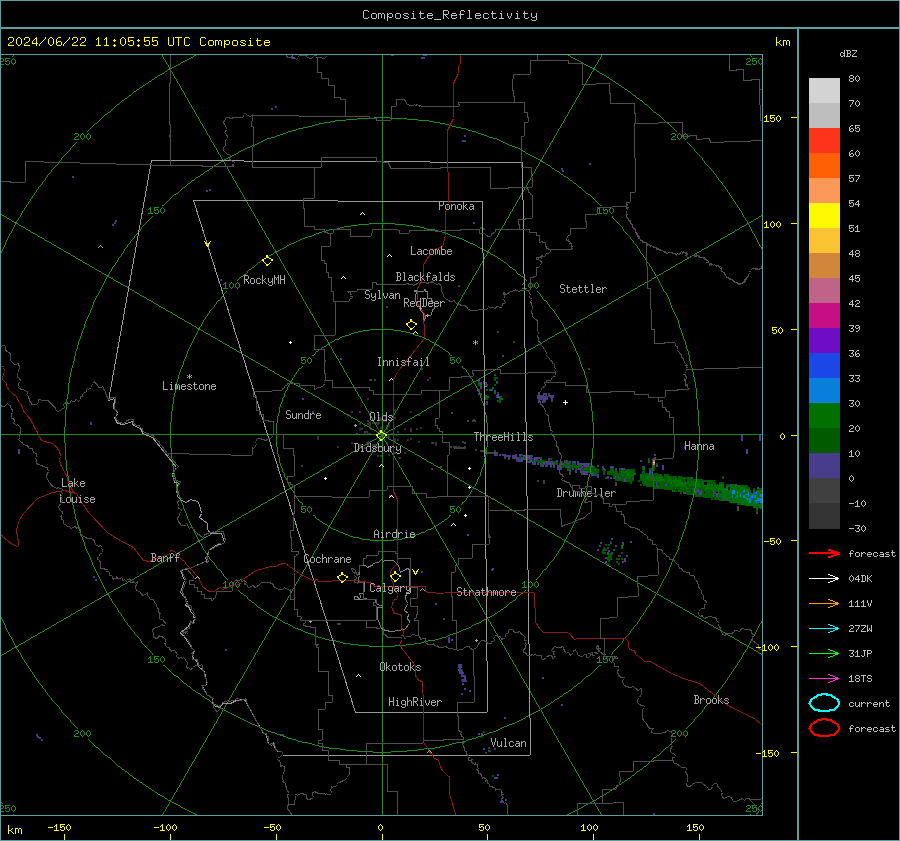This screenshot has width=900, height=841.
Task: Click the red forecast ellipse in legend
Action: (x=824, y=728)
